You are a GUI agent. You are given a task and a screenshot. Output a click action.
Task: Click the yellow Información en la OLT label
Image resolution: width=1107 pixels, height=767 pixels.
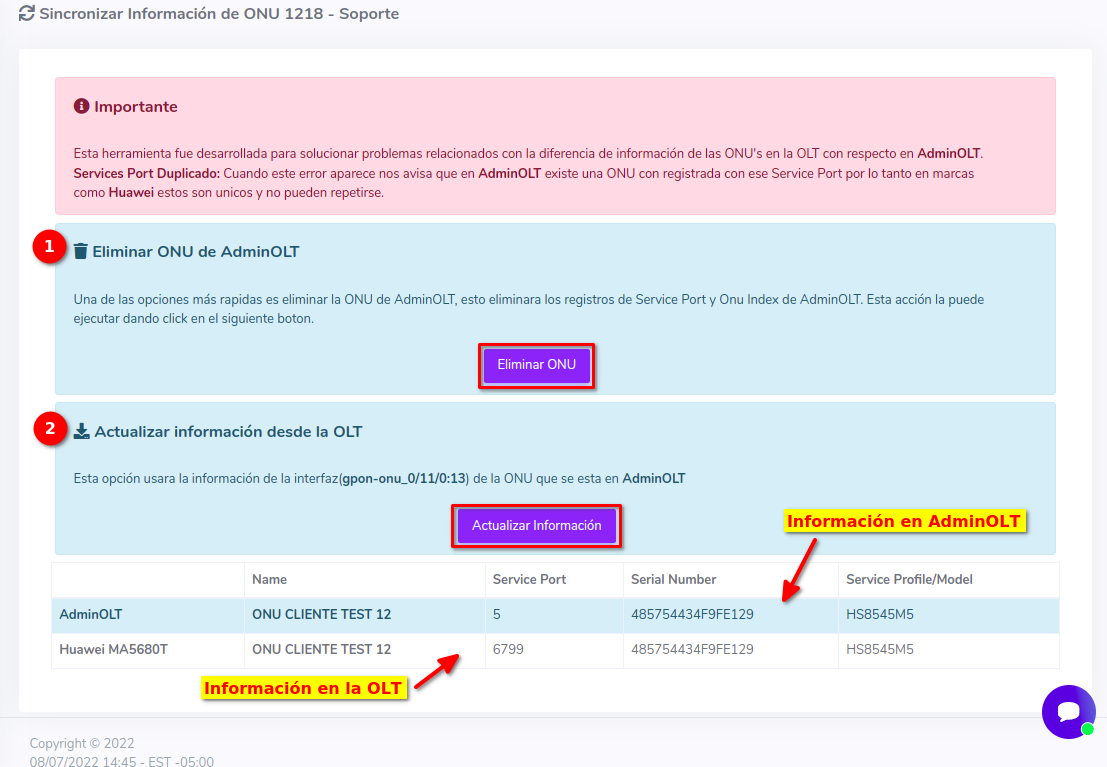(x=303, y=688)
